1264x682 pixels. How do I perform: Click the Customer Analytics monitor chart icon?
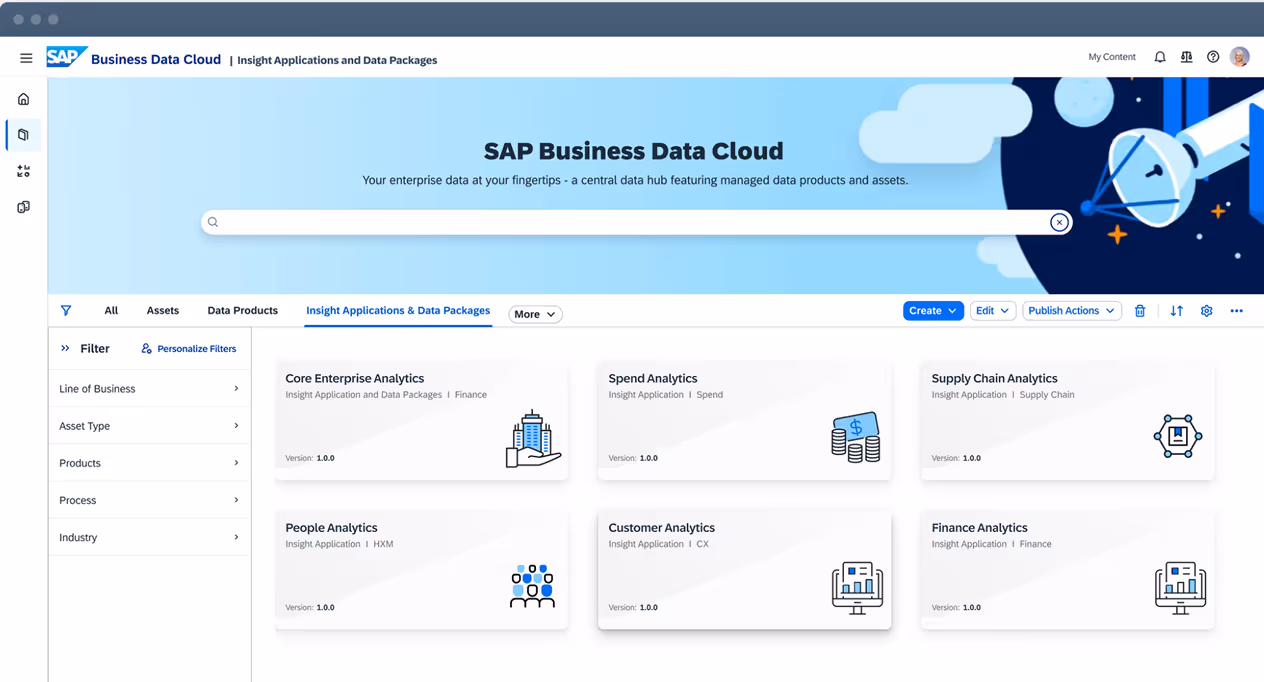tap(857, 587)
